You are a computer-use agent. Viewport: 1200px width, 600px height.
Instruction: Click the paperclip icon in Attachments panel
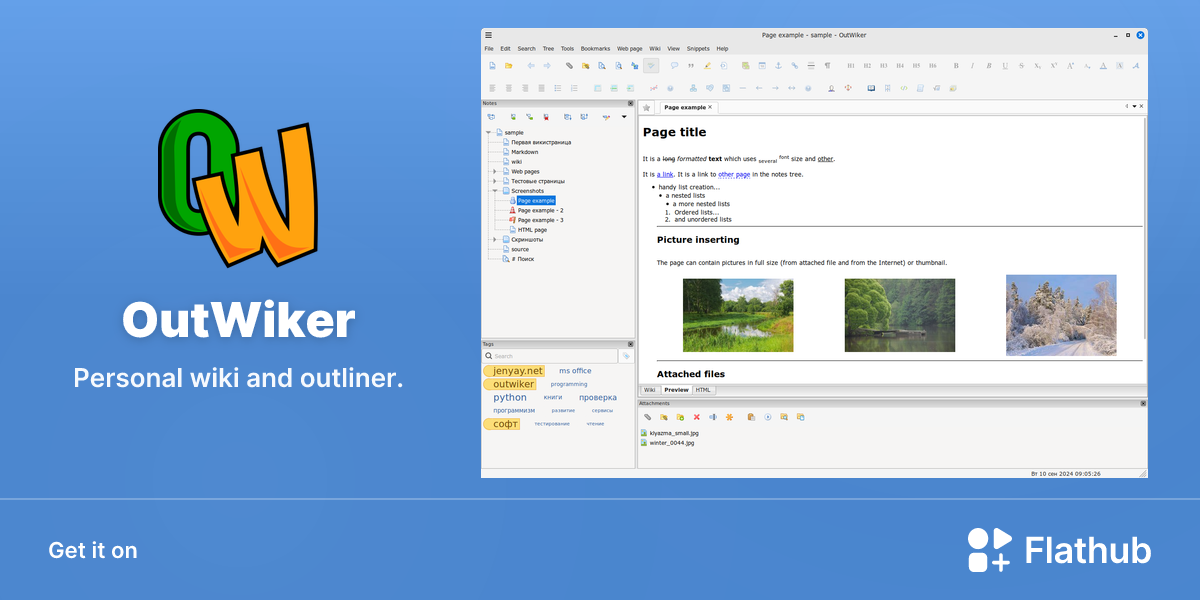click(647, 417)
